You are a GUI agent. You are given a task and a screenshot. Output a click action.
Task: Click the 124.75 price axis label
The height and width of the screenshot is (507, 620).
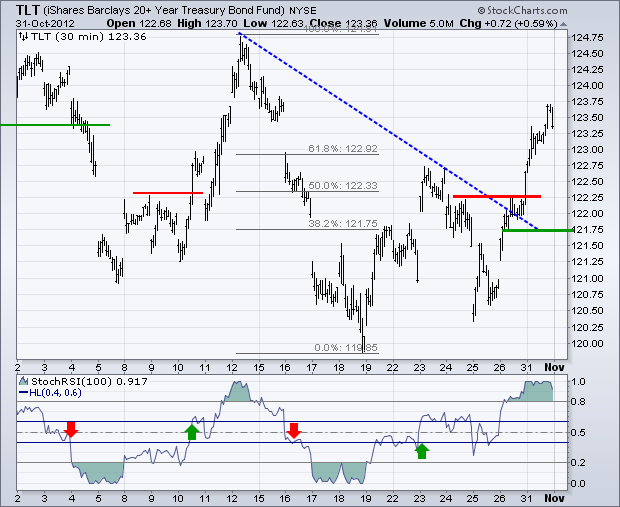(x=587, y=38)
